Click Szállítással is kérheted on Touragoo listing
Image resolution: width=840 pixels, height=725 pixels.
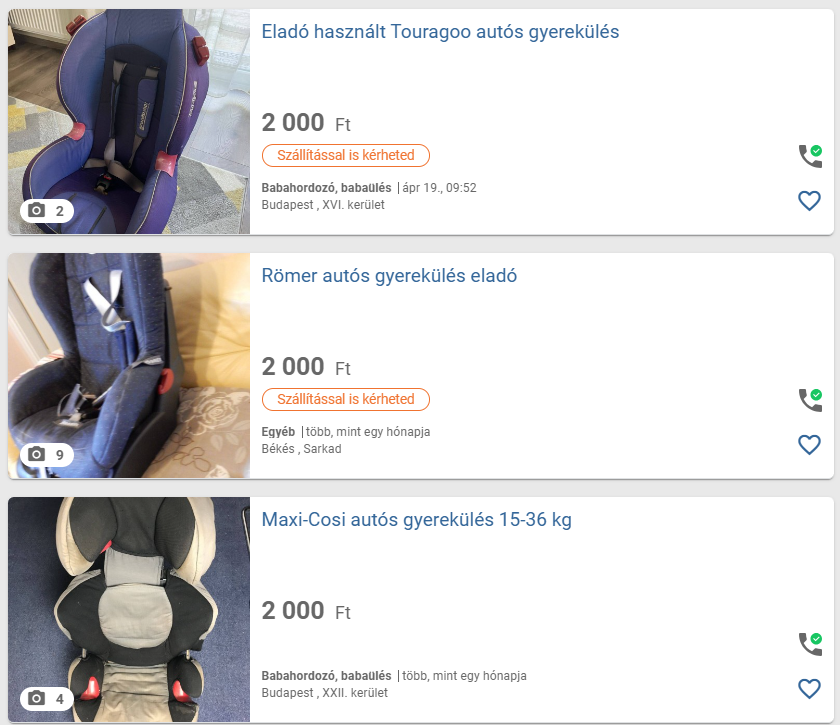(346, 155)
